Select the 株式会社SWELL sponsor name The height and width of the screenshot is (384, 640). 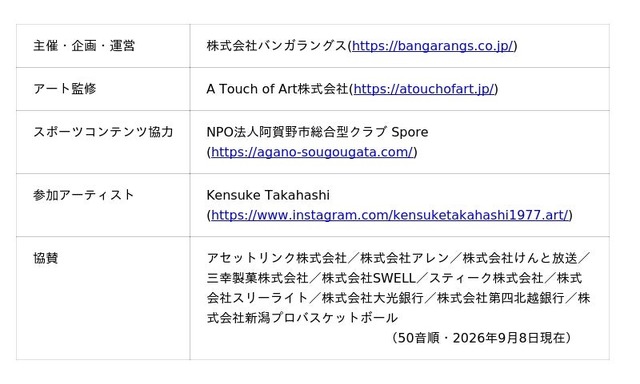[x=369, y=278]
